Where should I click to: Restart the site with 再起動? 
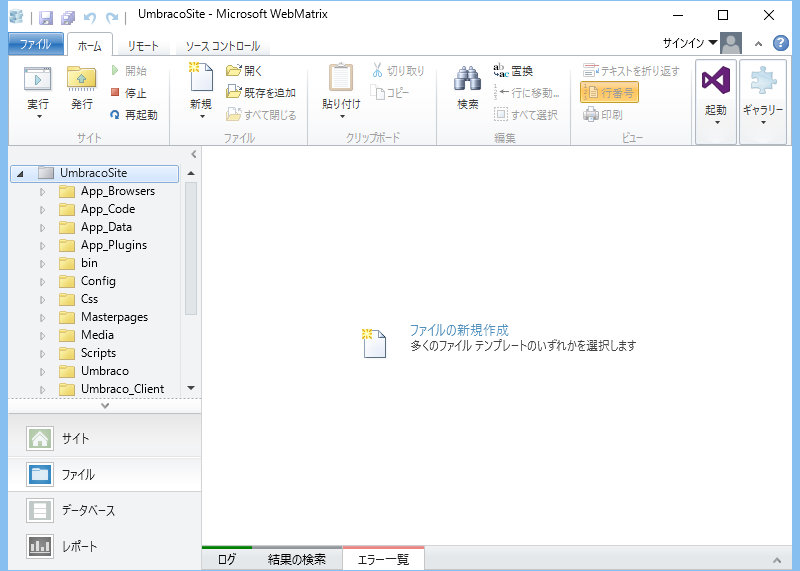click(134, 115)
